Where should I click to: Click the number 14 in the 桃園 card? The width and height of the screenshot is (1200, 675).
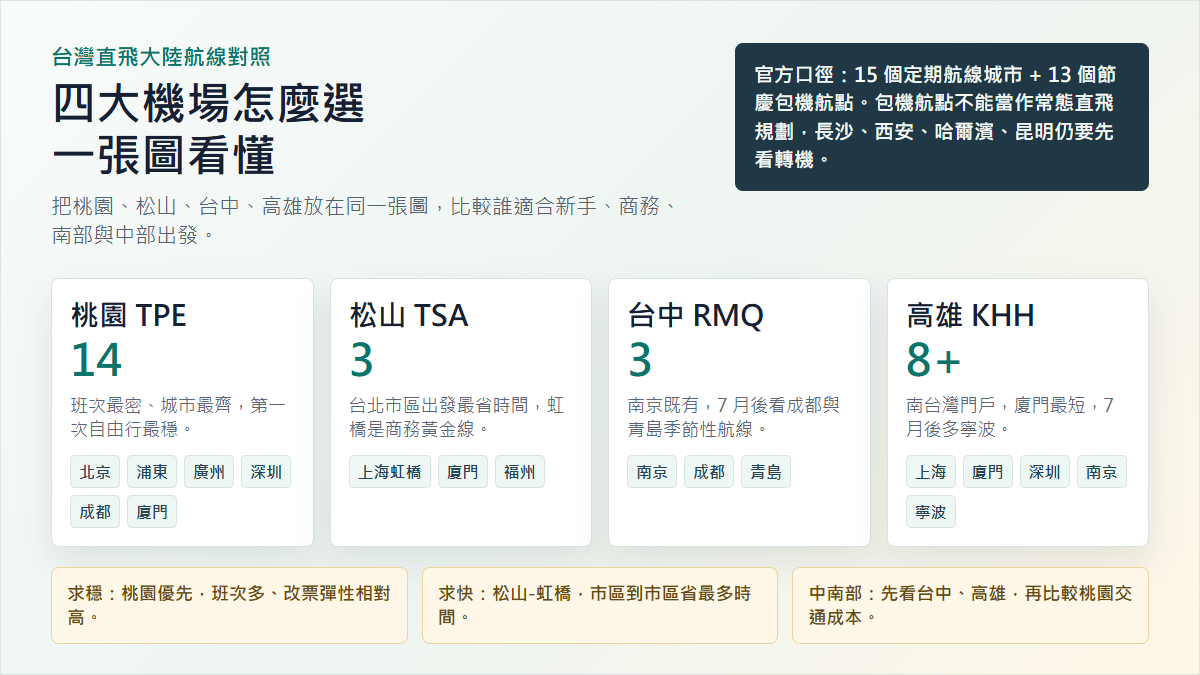coord(96,361)
